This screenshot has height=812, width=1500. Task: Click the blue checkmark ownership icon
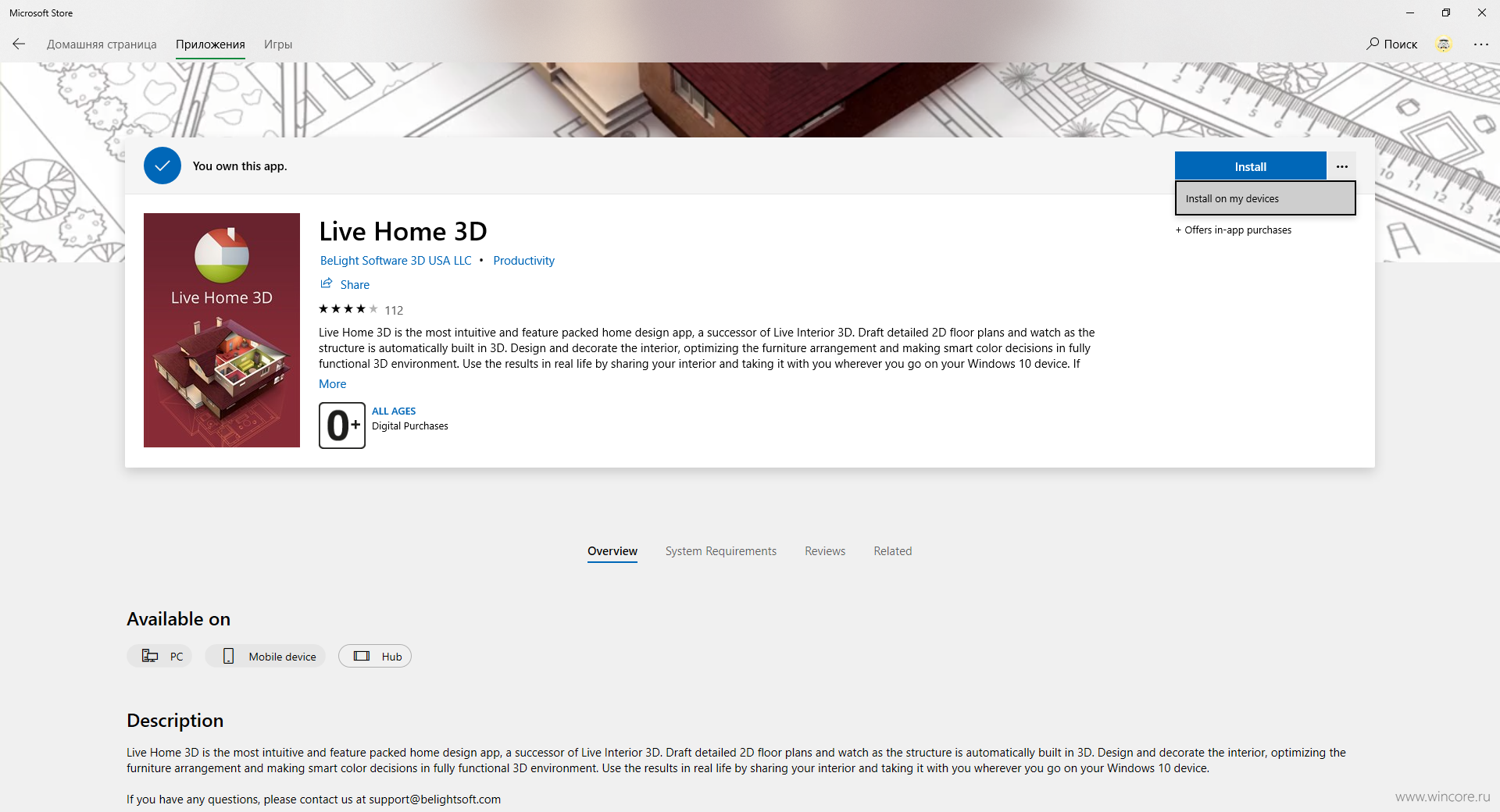162,166
